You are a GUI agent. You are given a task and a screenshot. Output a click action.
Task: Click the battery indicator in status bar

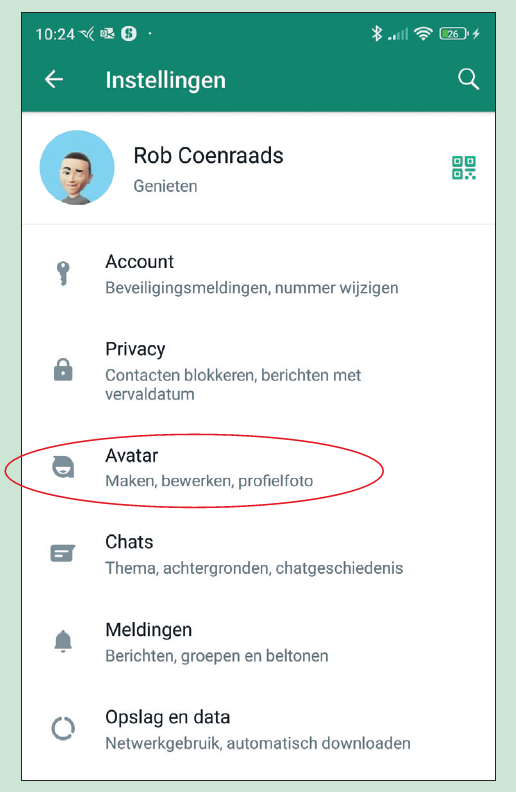coord(453,33)
